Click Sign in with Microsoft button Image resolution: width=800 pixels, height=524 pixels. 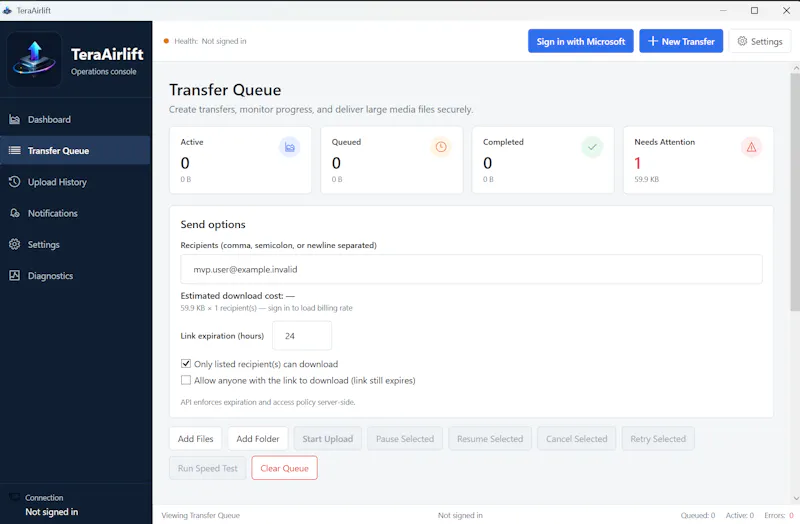(581, 41)
